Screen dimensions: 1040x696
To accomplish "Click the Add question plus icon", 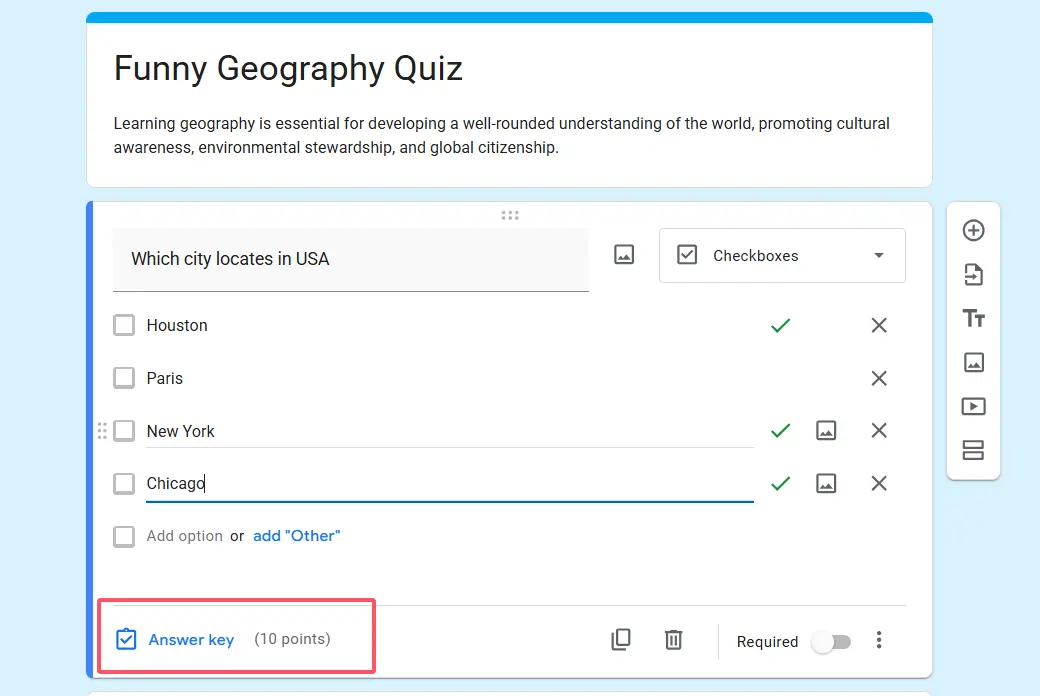I will pyautogui.click(x=973, y=231).
